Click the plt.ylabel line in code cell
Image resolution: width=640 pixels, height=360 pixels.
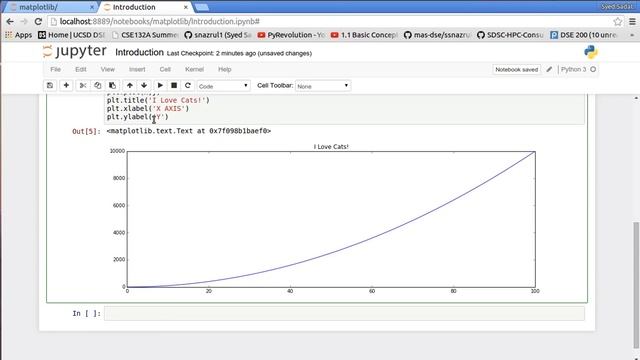(x=138, y=117)
